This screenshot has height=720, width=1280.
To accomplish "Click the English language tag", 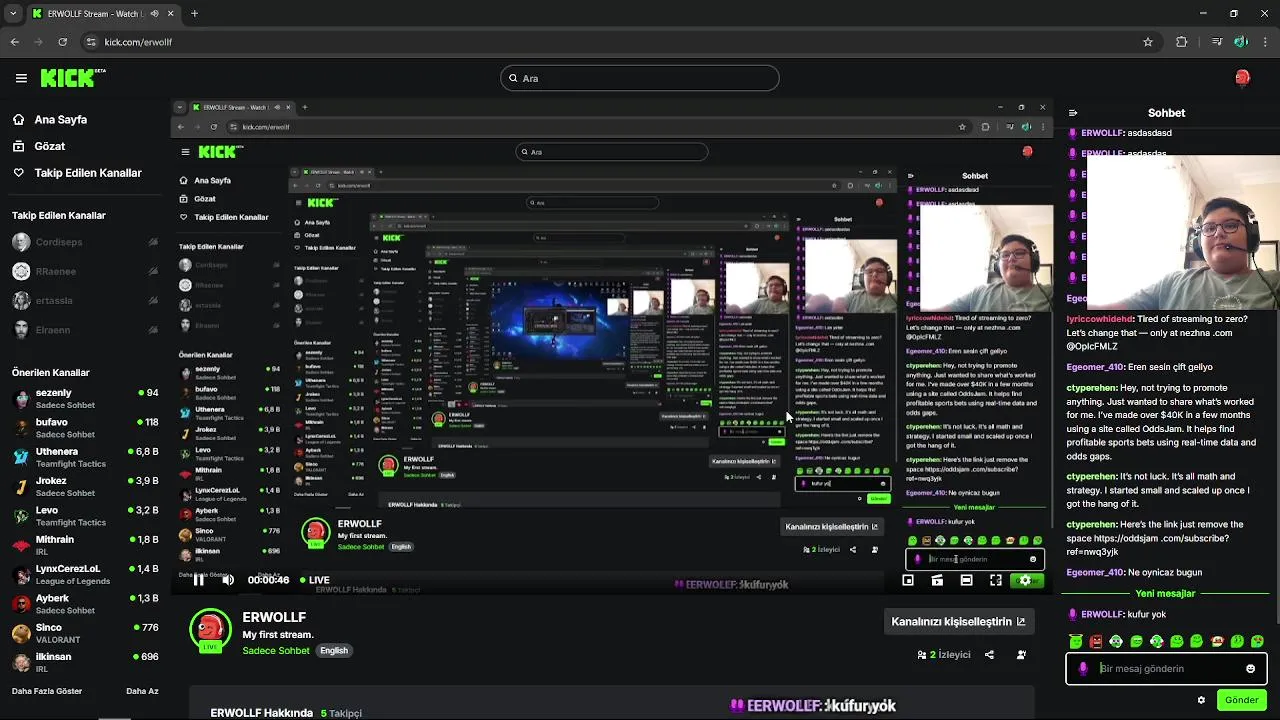I will [x=334, y=650].
